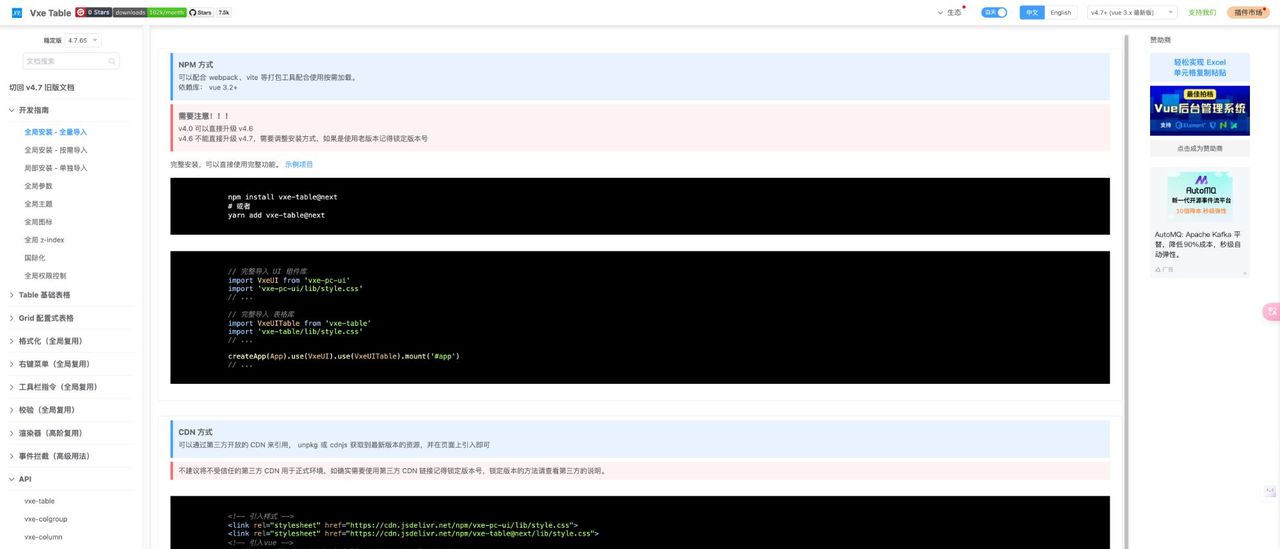
Task: Click the 文档搜索 search input field
Action: point(66,61)
